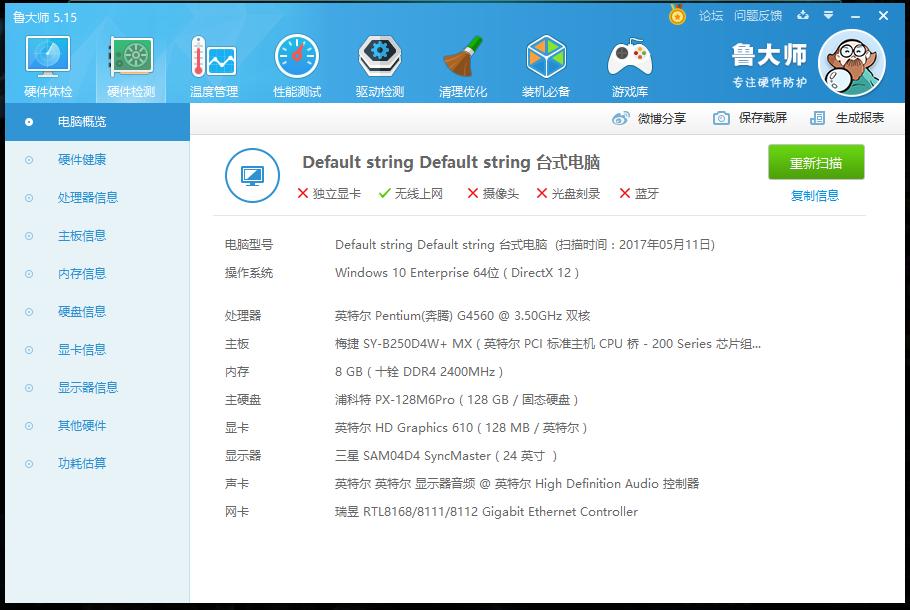Click 生成报表 (Generate Report)
This screenshot has height=610, width=910.
pyautogui.click(x=846, y=118)
